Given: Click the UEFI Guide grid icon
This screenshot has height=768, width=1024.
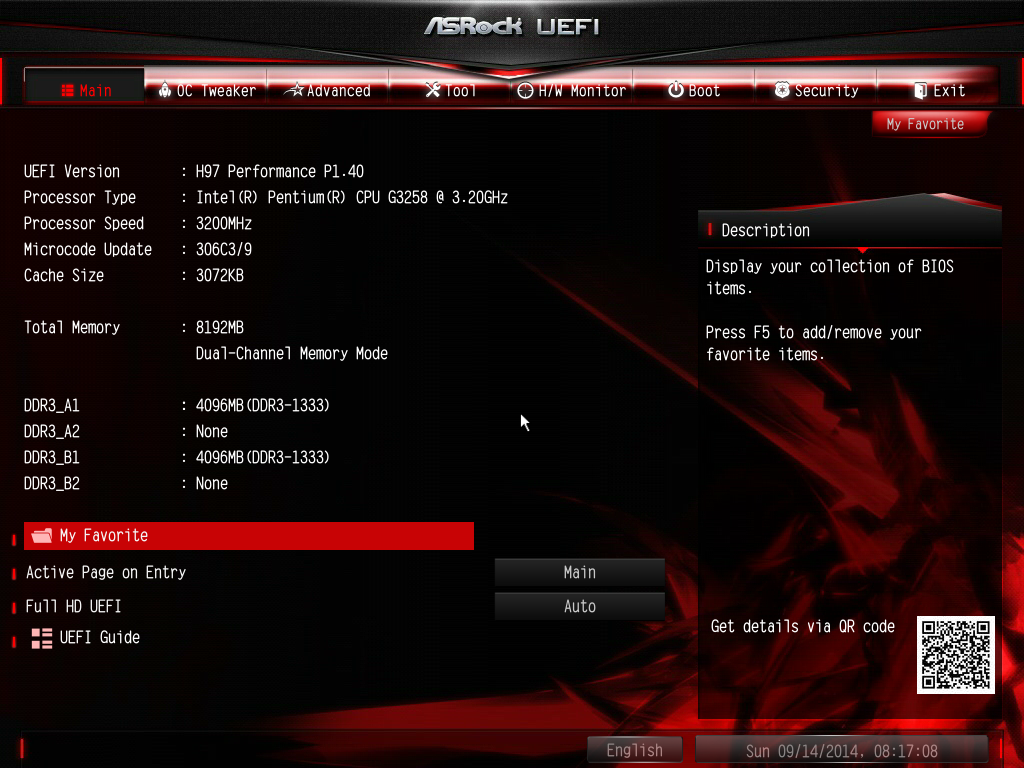Looking at the screenshot, I should point(42,638).
